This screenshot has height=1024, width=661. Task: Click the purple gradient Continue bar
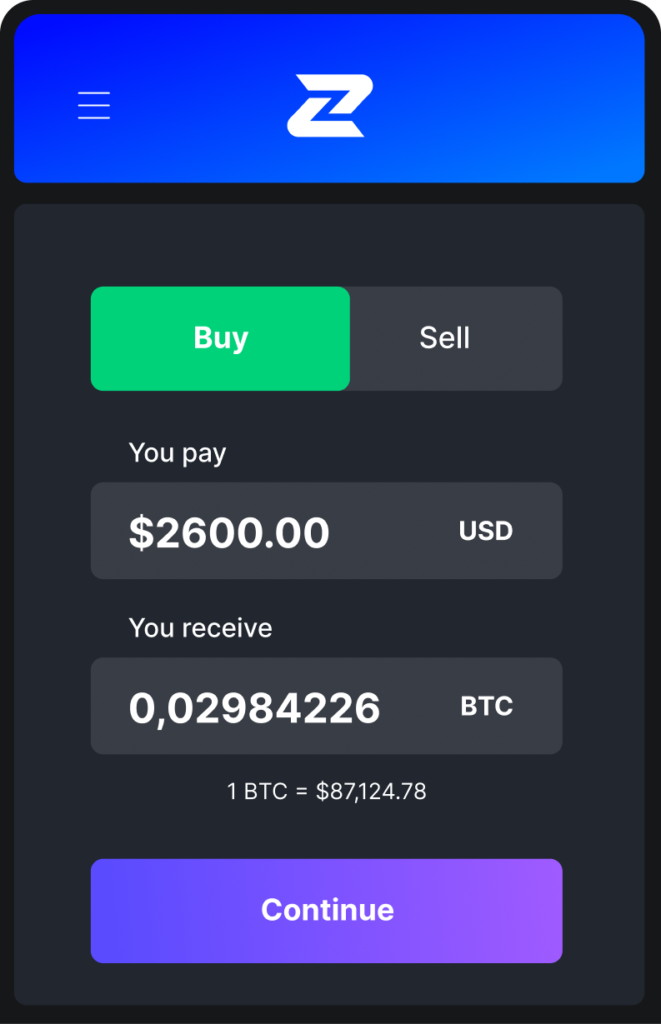[x=326, y=910]
